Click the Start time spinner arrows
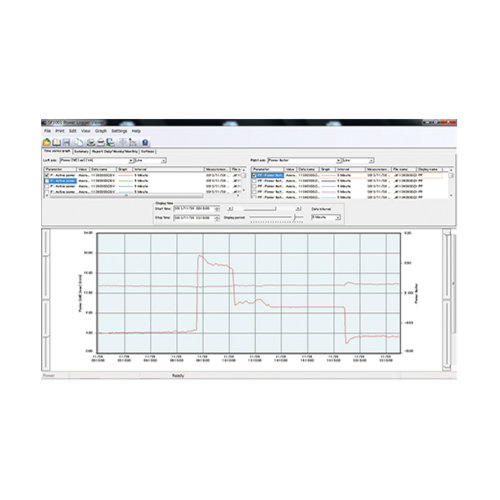The width and height of the screenshot is (500, 500). click(217, 209)
